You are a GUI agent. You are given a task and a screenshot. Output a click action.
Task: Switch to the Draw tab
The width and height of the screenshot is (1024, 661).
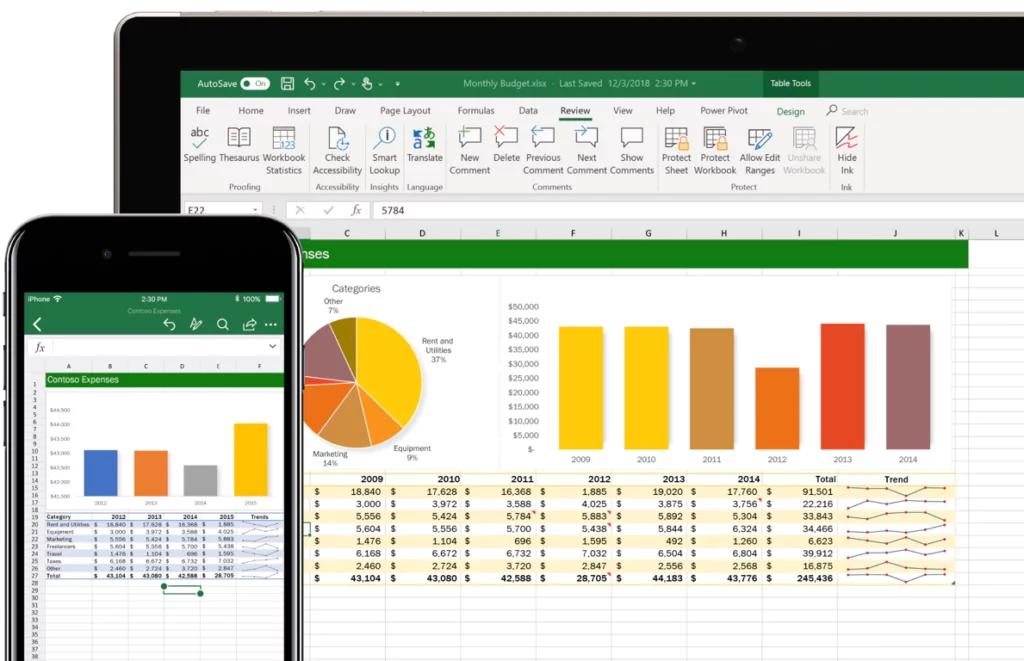(x=345, y=110)
